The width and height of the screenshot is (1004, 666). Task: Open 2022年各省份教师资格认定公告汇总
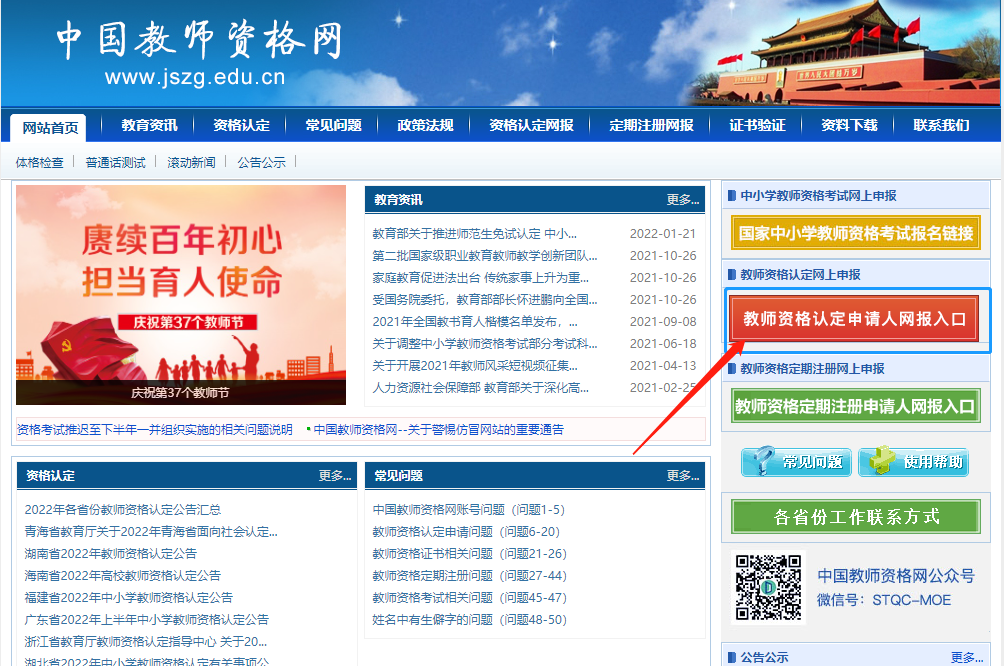(x=123, y=510)
